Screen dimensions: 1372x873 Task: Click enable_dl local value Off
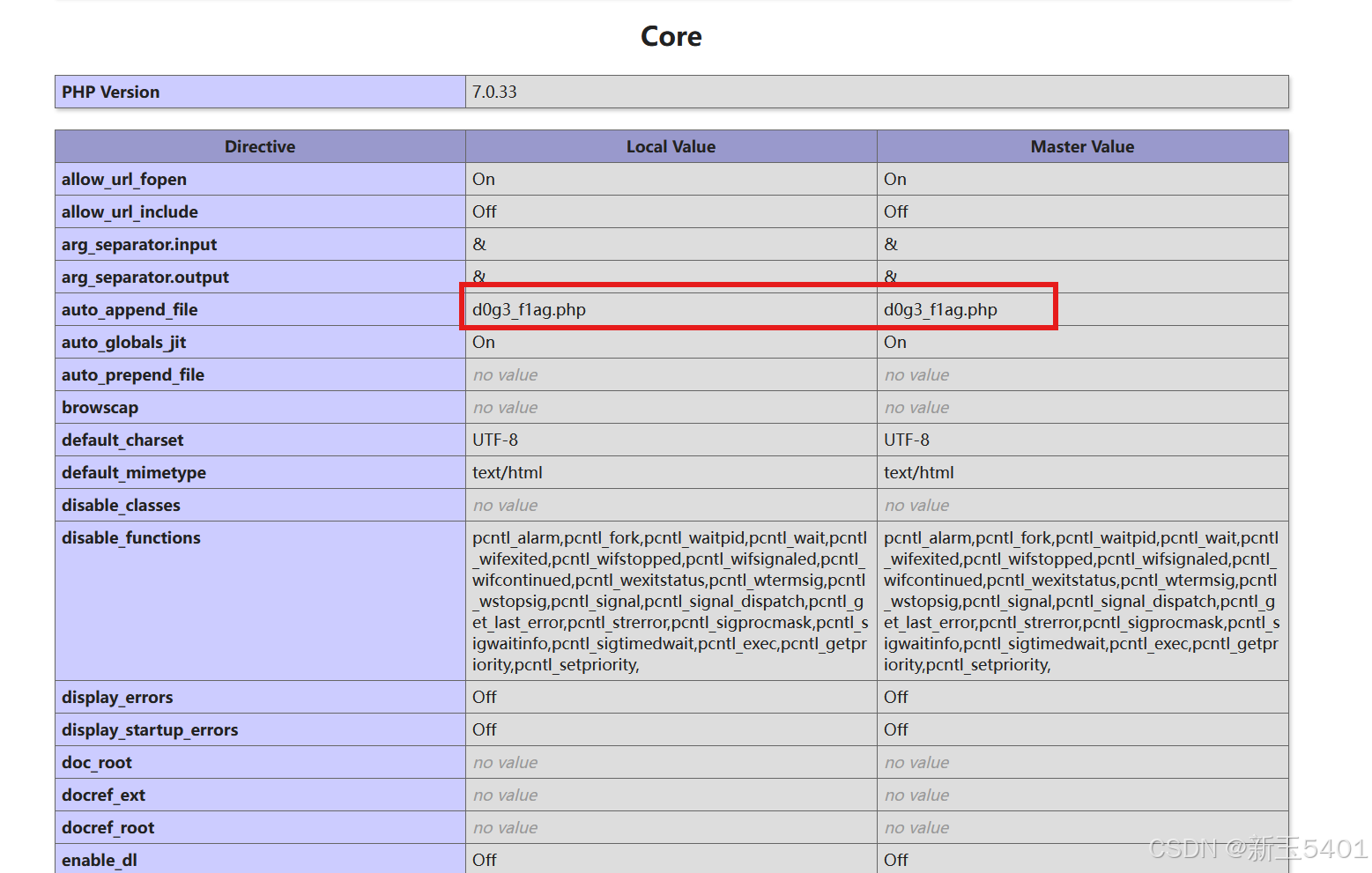tap(484, 860)
